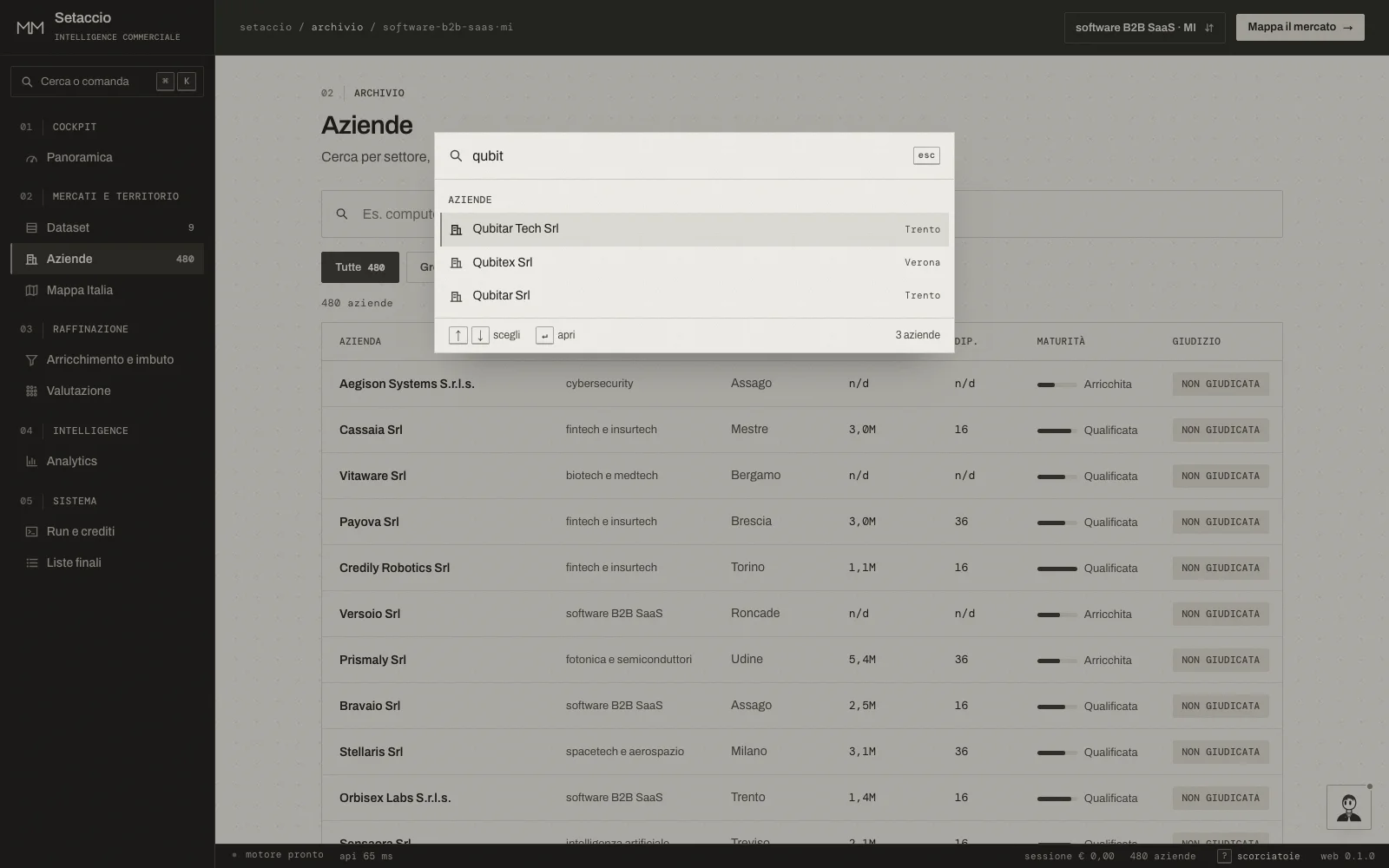Click the Enter key hint labeled apri
This screenshot has height=868, width=1389.
(544, 335)
